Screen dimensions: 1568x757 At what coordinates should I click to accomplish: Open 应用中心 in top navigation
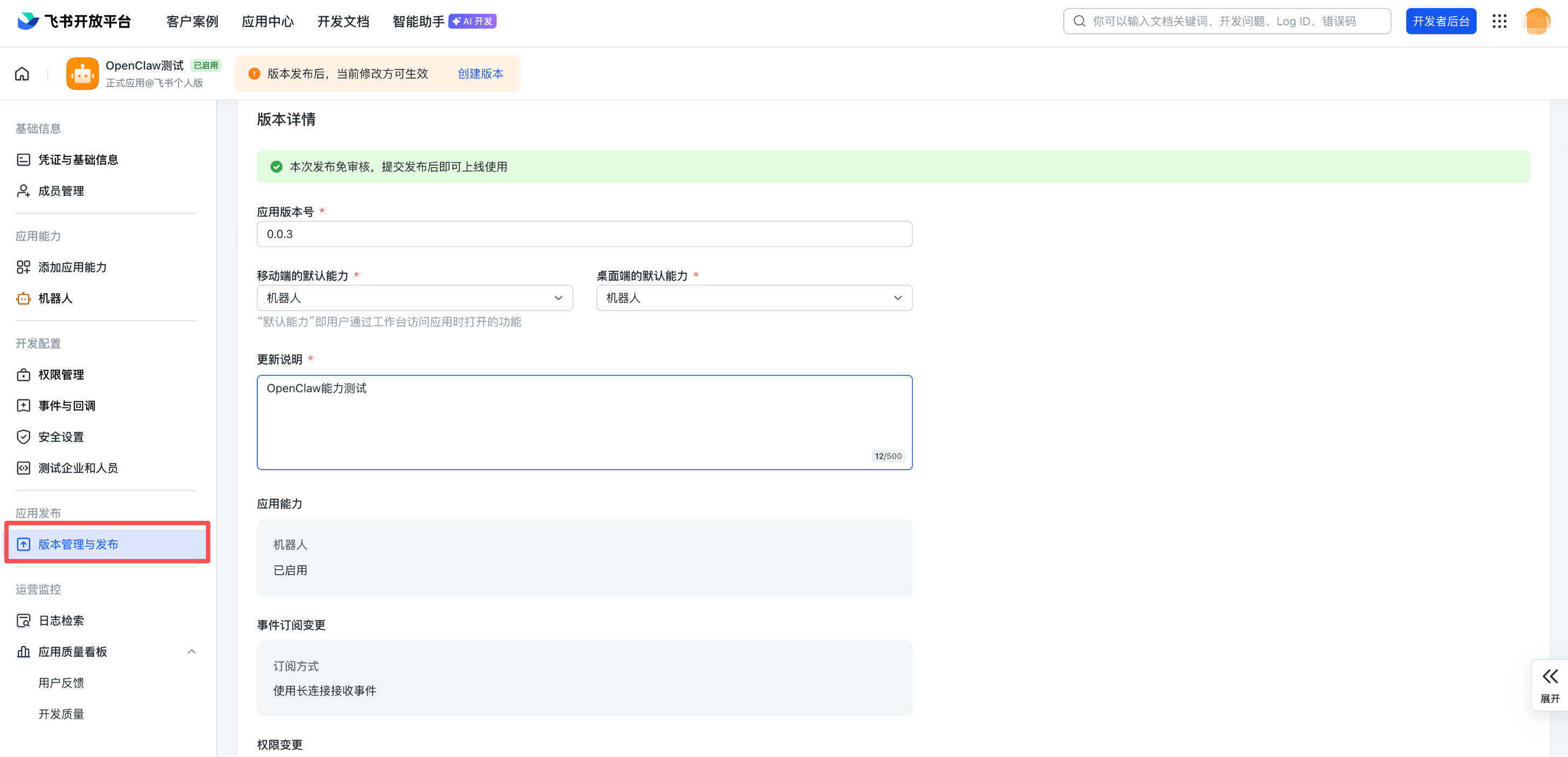coord(267,22)
